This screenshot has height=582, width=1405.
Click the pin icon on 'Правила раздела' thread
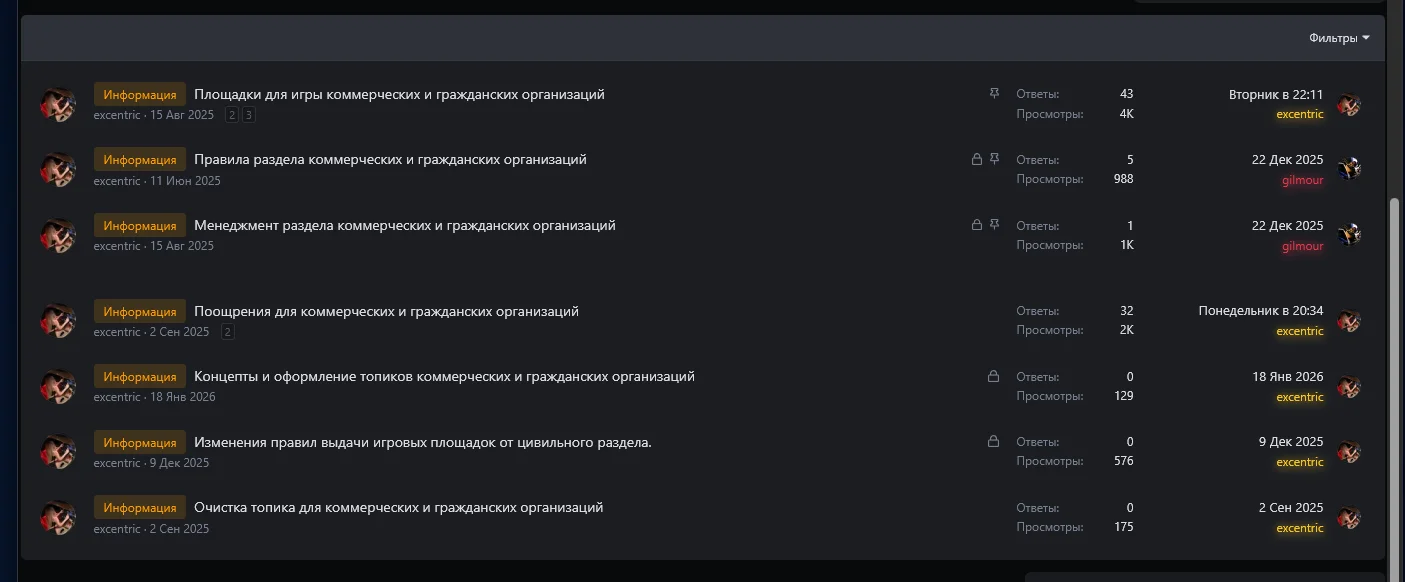click(994, 159)
